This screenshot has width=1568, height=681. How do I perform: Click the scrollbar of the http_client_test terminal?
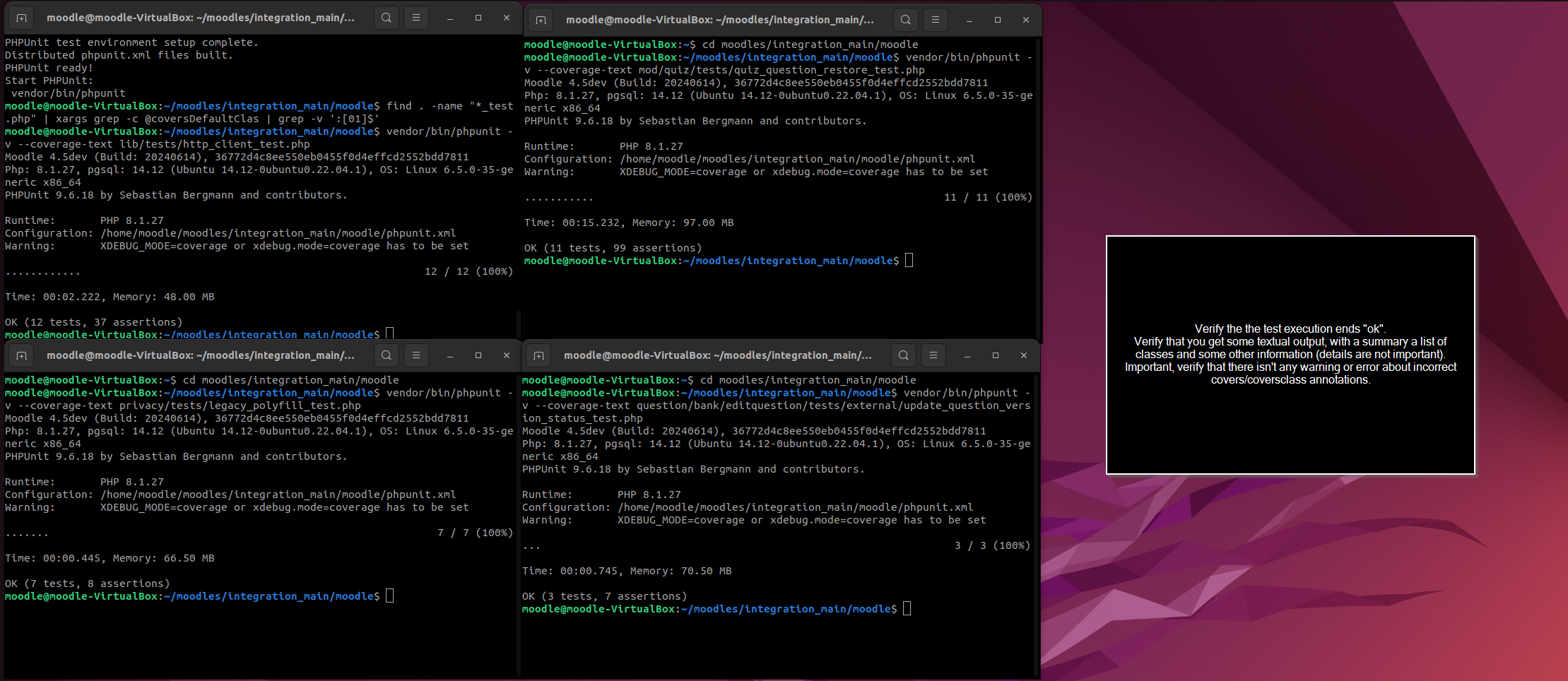519,324
